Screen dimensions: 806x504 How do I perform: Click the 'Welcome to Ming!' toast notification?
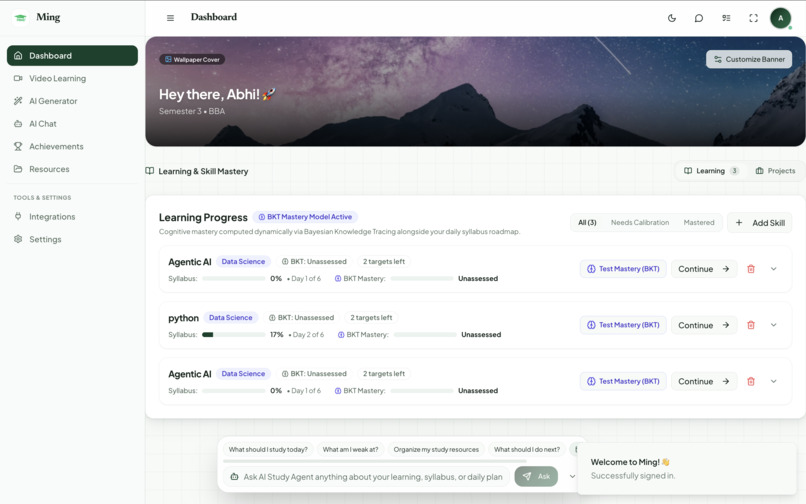click(687, 469)
